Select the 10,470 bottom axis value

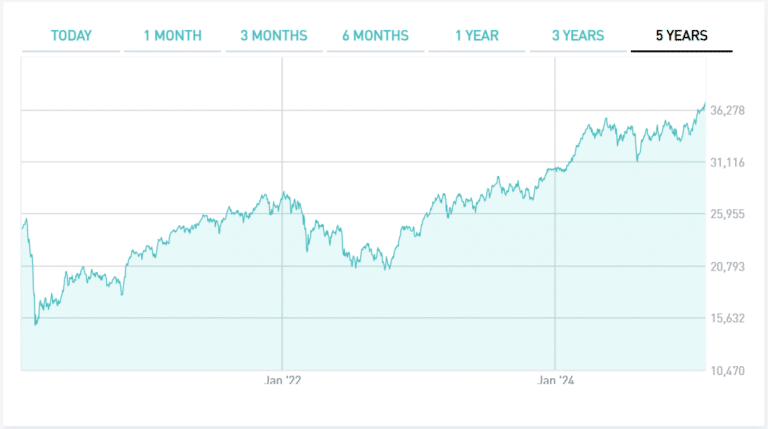[x=728, y=371]
